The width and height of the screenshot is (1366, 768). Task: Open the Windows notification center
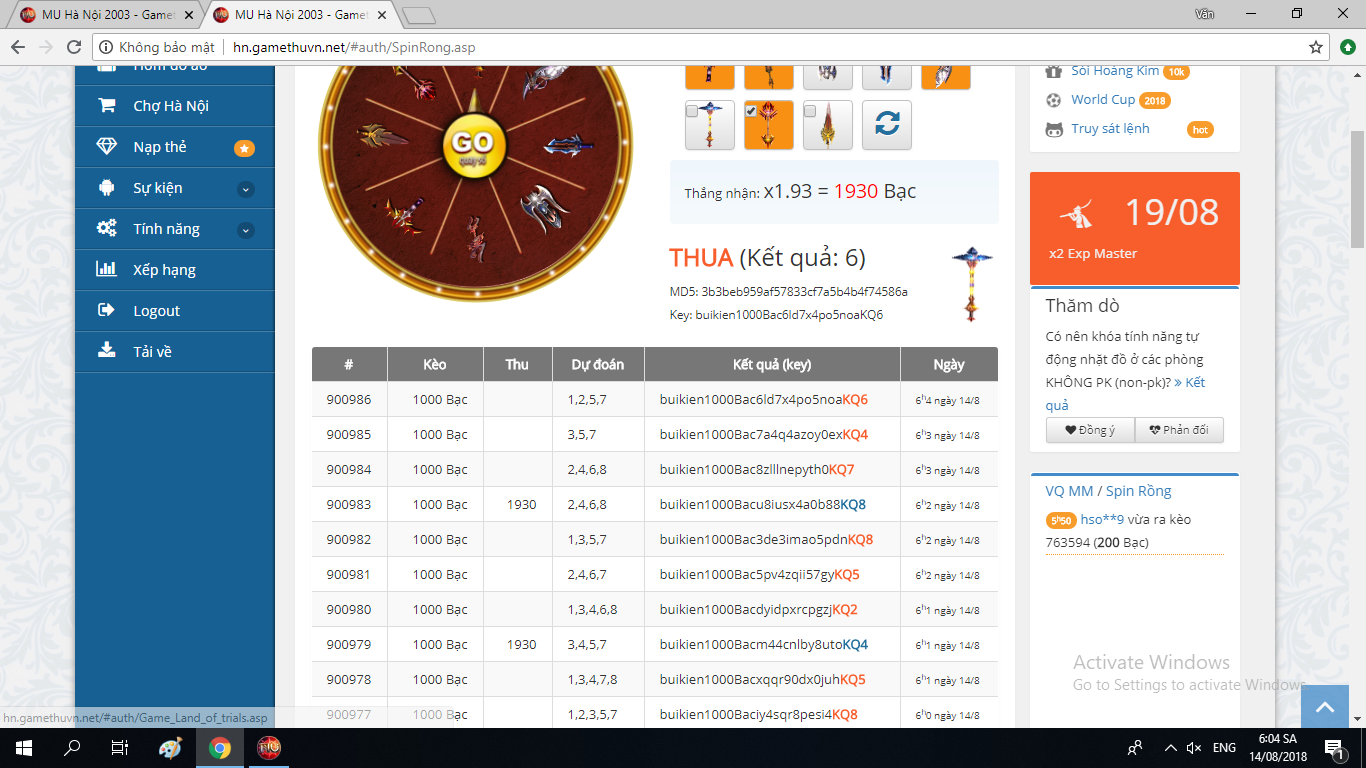1333,747
